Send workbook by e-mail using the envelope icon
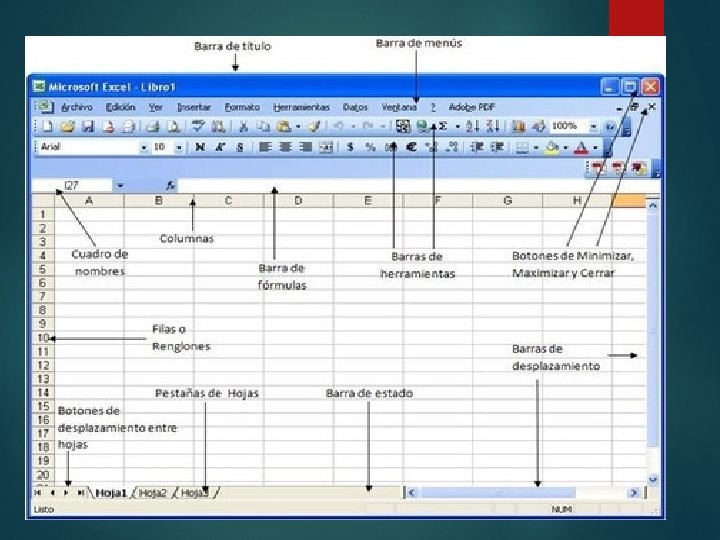Viewport: 720px width, 540px height. (129, 126)
